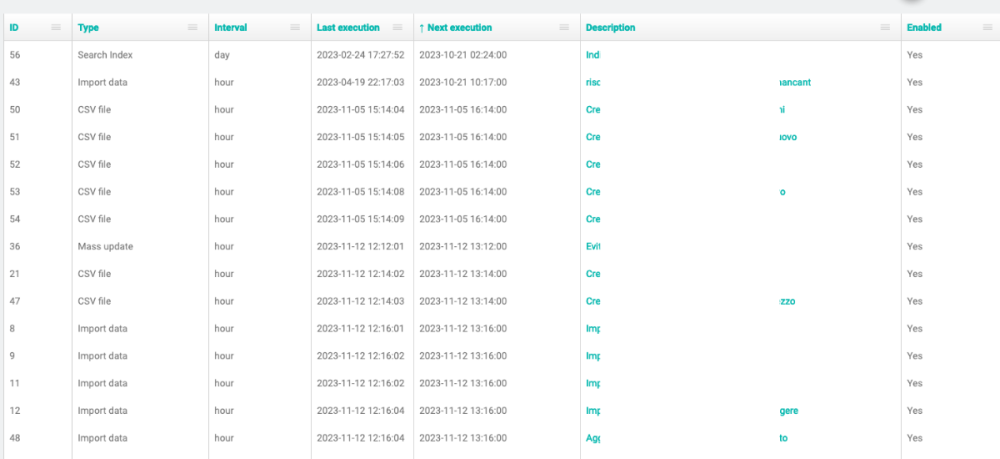The height and width of the screenshot is (459, 1000).
Task: Open the Interval column menu icon
Action: 295,28
